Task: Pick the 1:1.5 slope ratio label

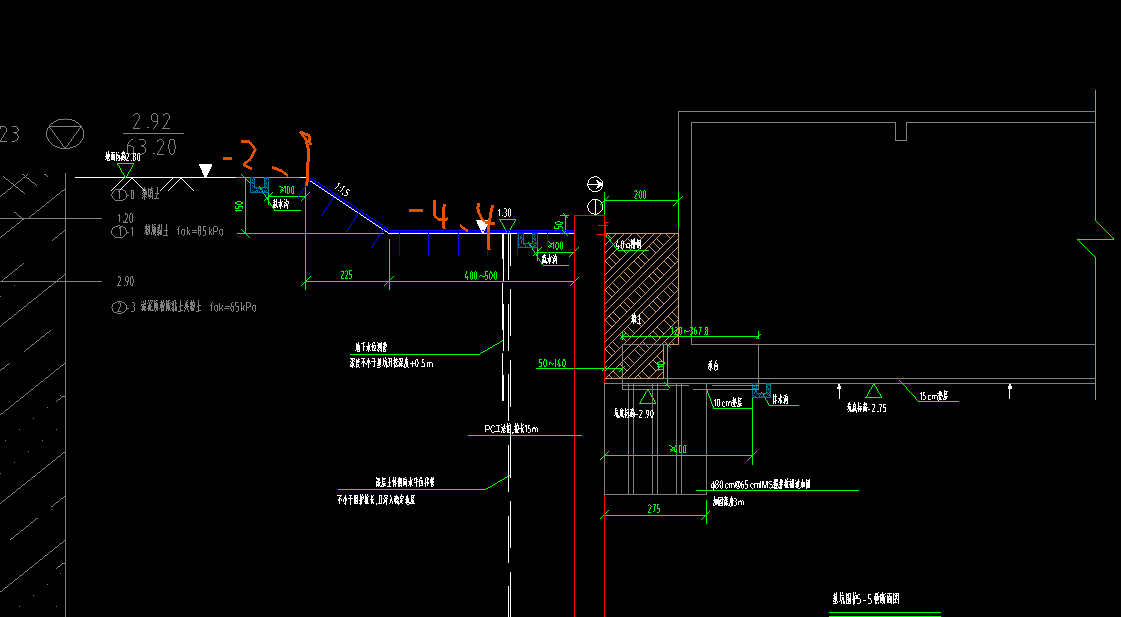Action: click(342, 190)
